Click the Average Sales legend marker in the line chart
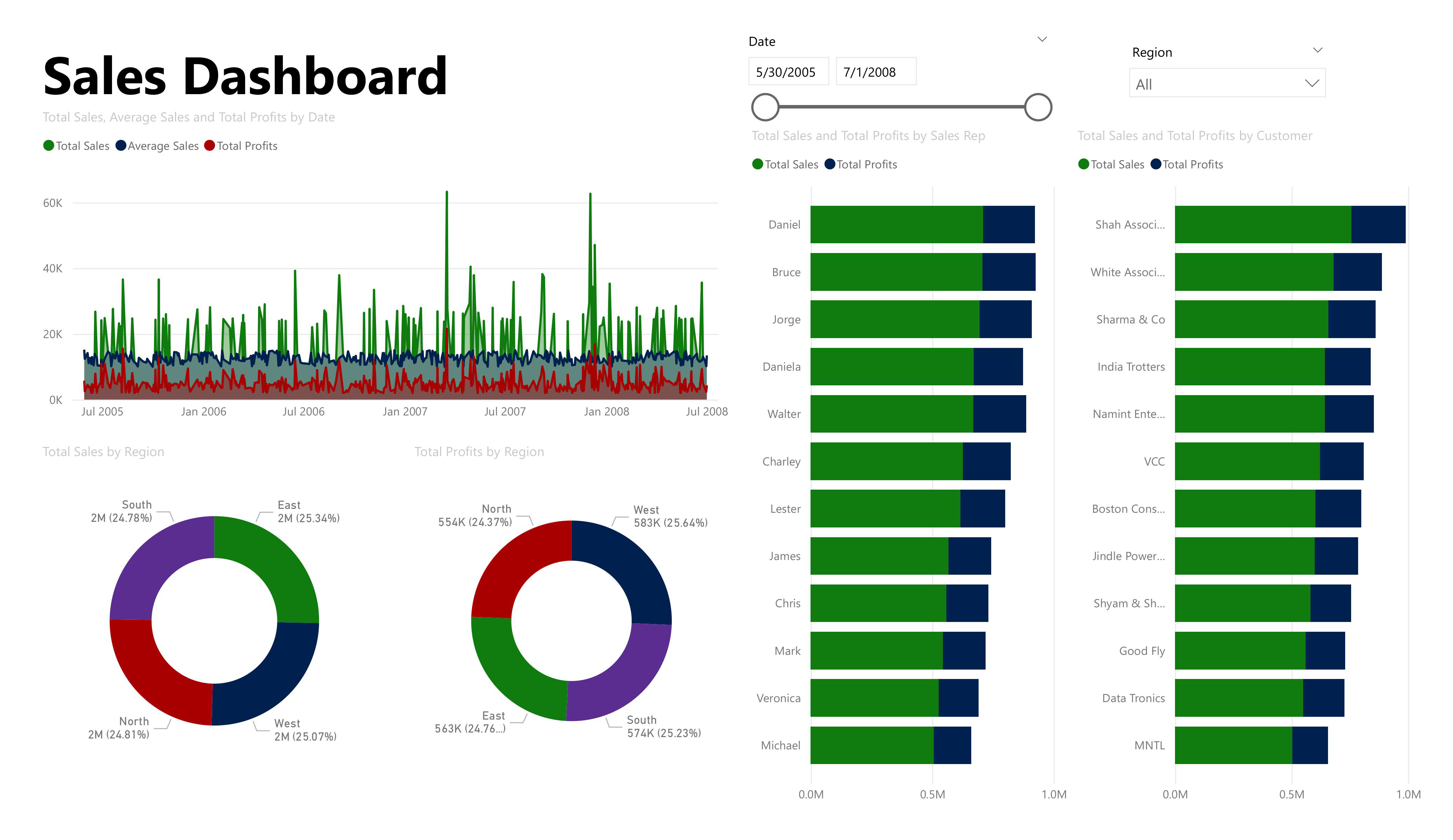 [x=121, y=146]
